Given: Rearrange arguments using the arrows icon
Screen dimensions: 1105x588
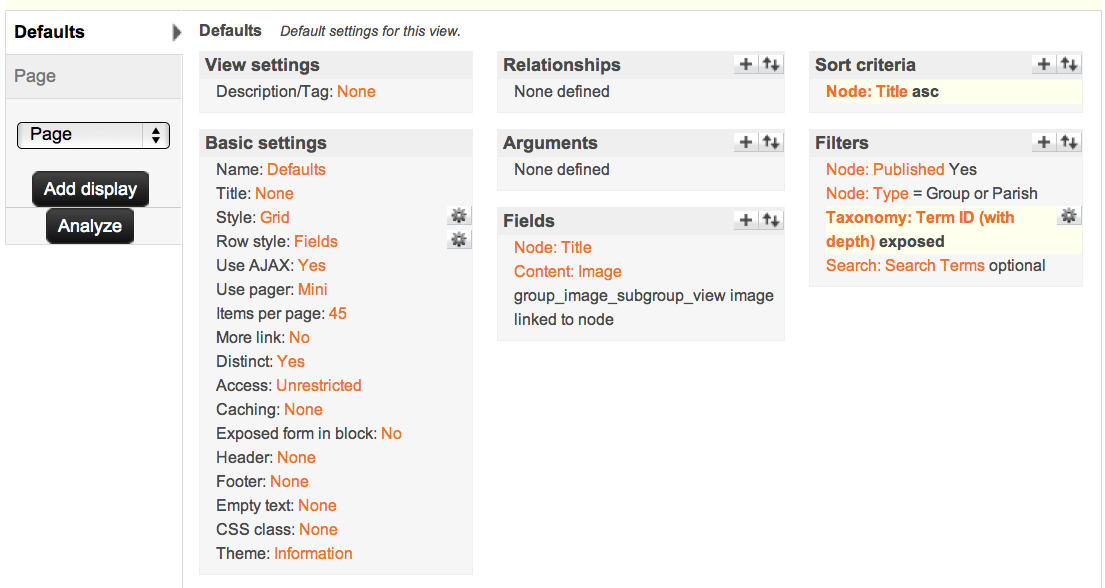Looking at the screenshot, I should click(771, 143).
